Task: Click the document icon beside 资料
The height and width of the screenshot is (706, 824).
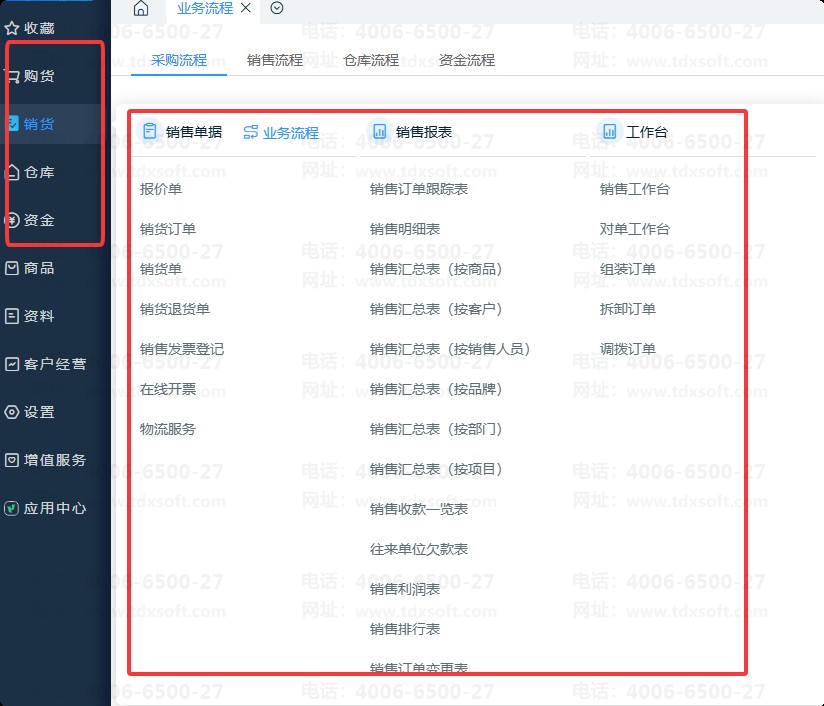Action: pos(12,316)
